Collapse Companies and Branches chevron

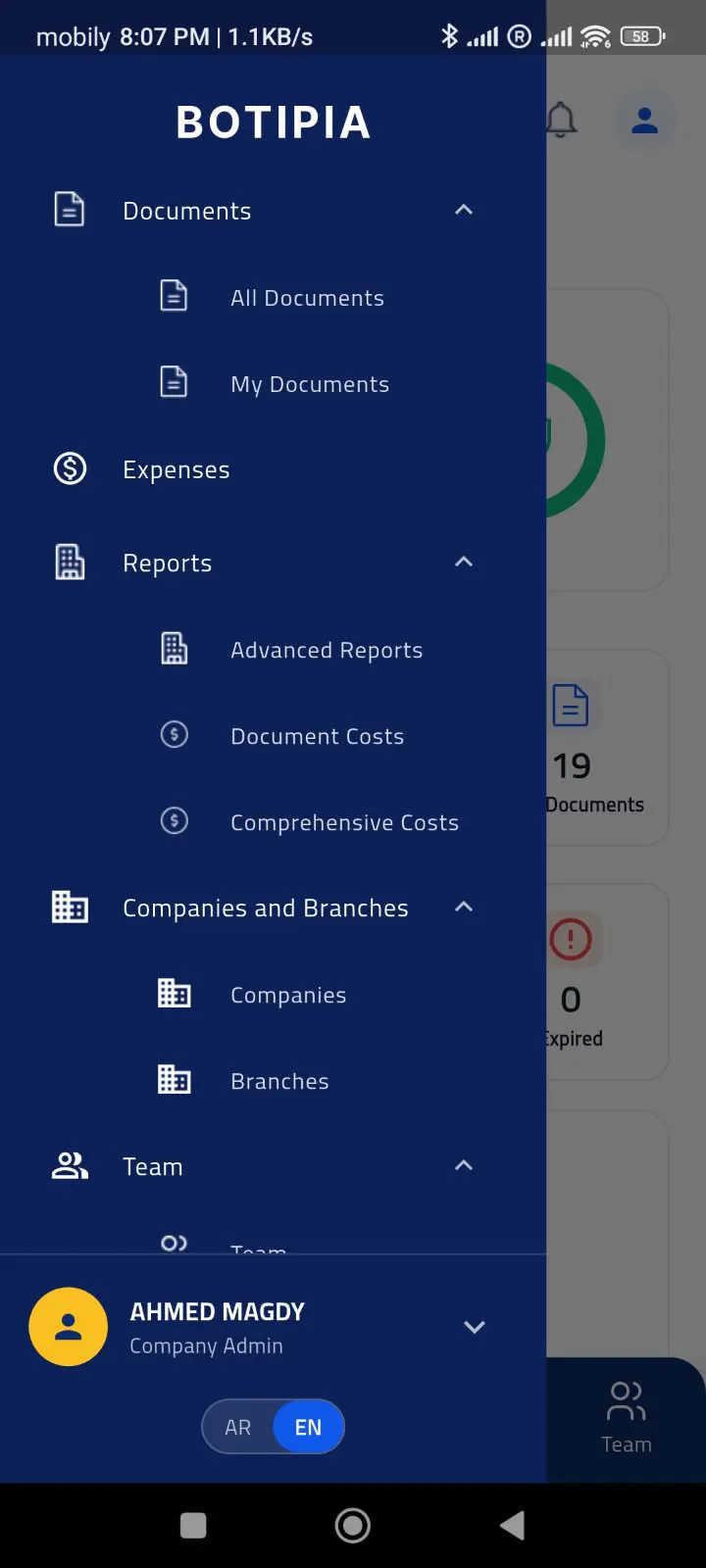(464, 907)
